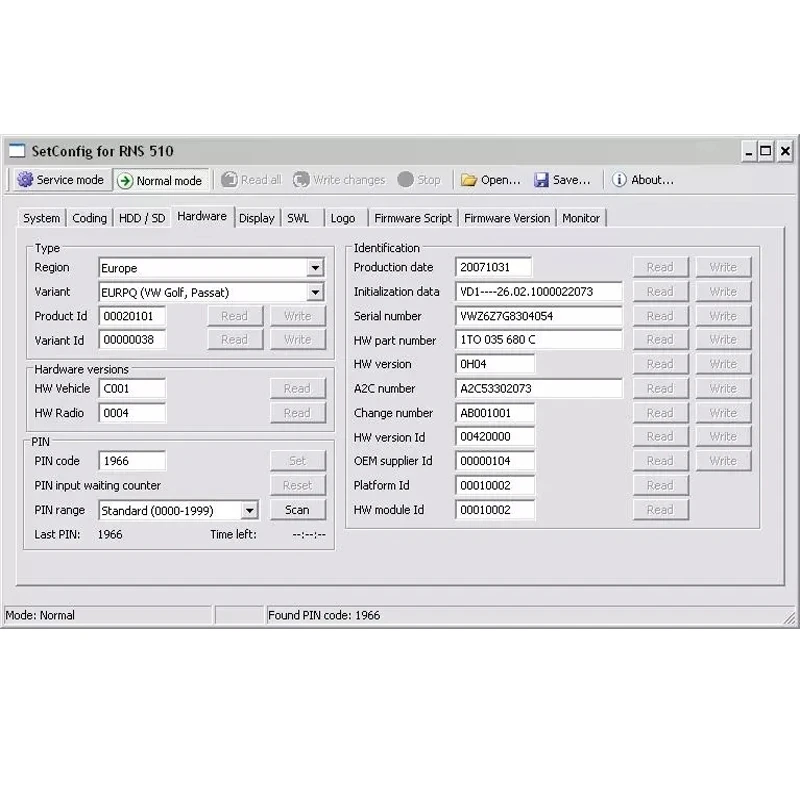This screenshot has height=800, width=800.
Task: Click the SetConfig window title icon
Action: point(17,151)
